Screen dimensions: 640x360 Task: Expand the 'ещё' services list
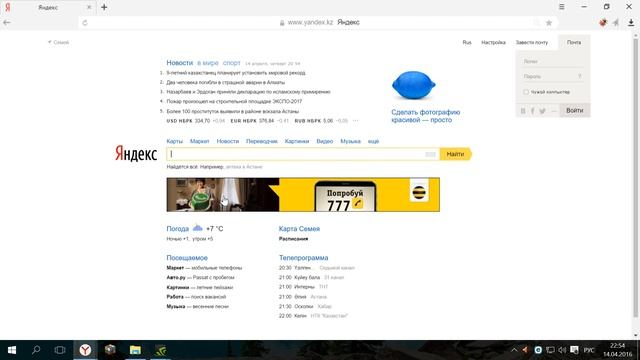tap(373, 141)
